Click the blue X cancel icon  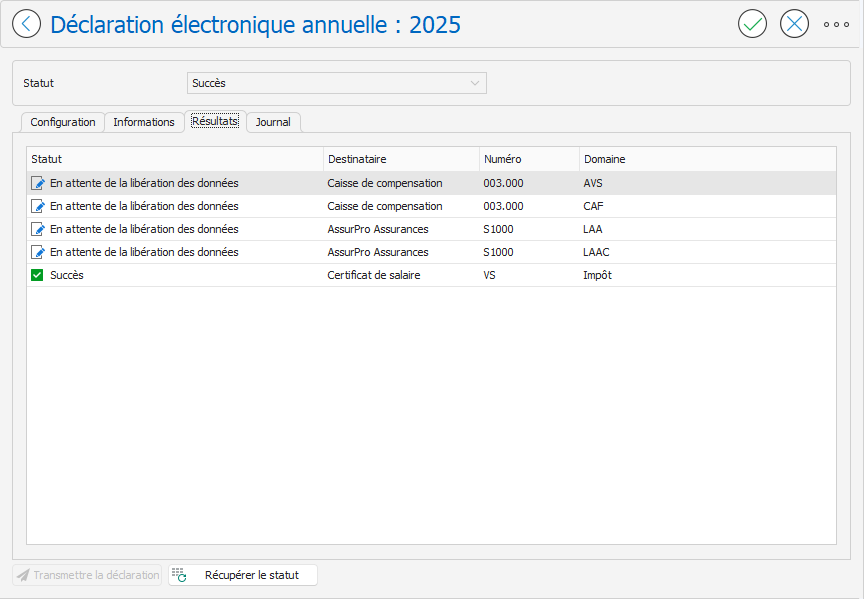tap(794, 24)
